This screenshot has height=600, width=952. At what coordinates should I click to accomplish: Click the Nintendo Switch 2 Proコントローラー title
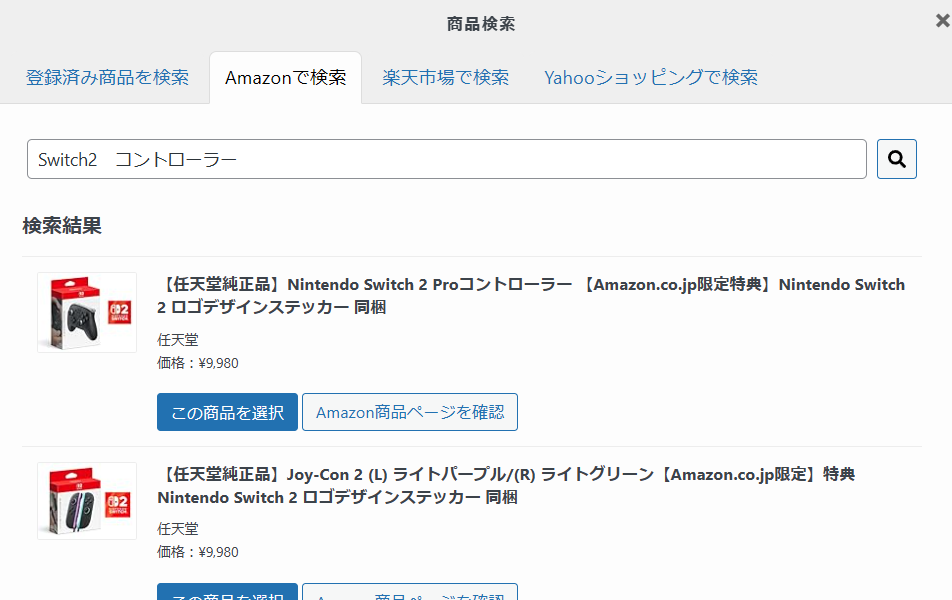530,296
